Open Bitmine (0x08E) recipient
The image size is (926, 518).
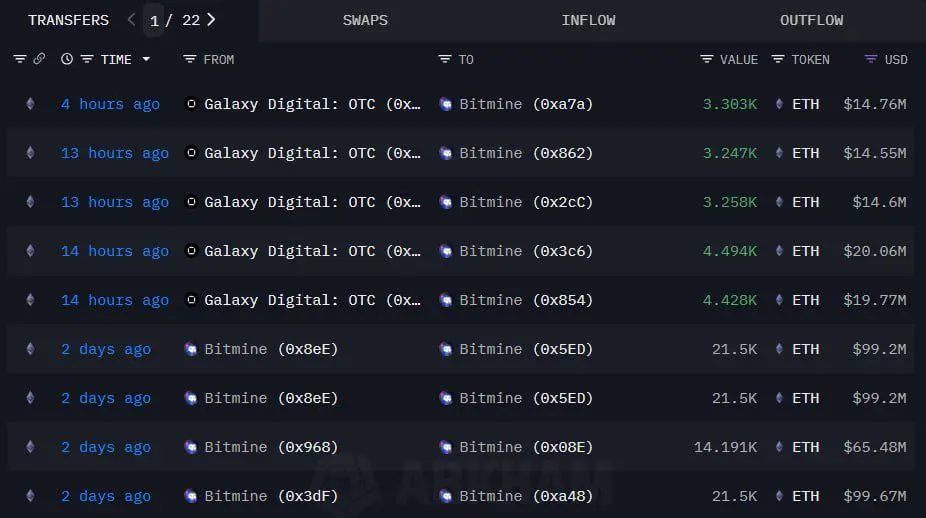[x=526, y=448]
